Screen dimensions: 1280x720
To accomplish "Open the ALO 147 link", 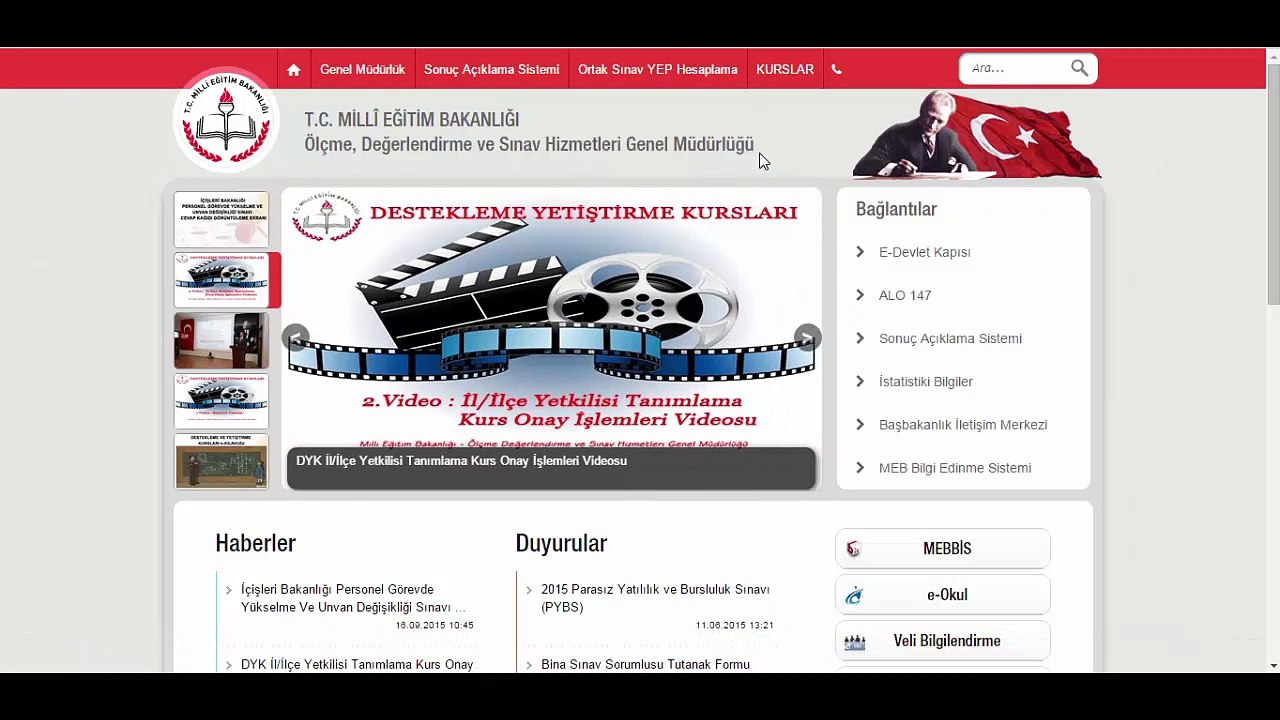I will tap(905, 295).
